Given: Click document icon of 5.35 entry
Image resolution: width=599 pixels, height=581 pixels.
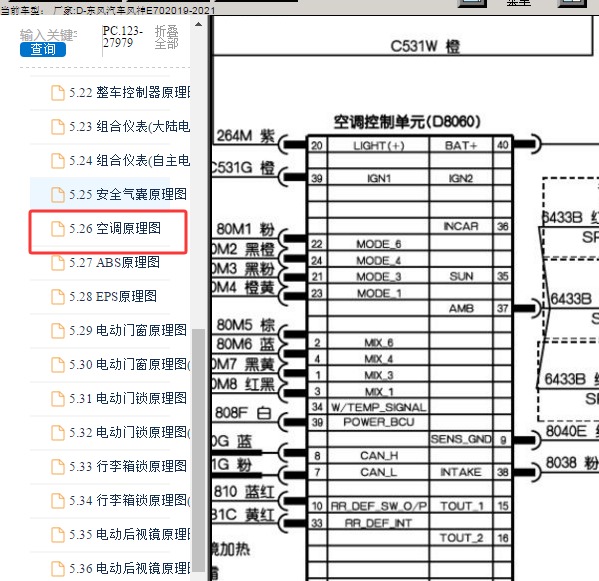Looking at the screenshot, I should pos(58,535).
